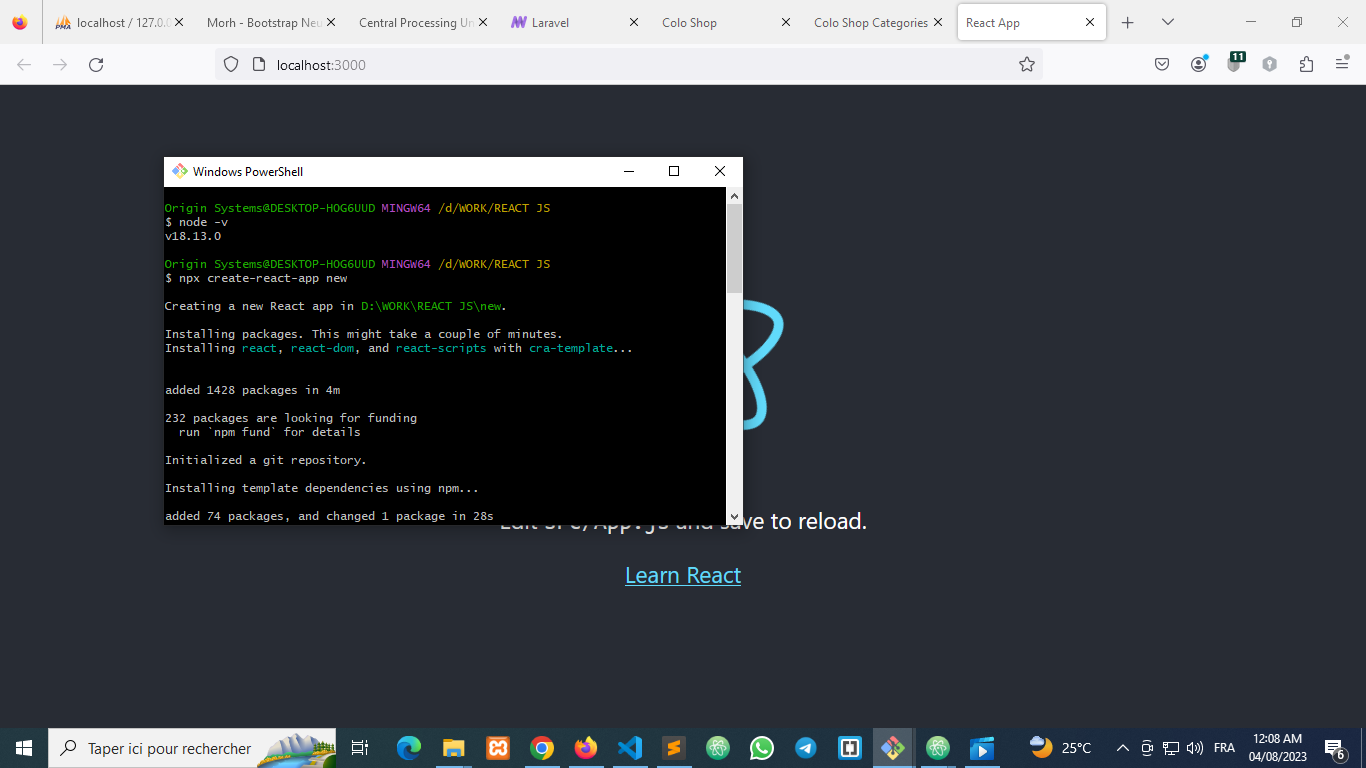Image resolution: width=1366 pixels, height=768 pixels.
Task: Click the Learn React link
Action: coord(683,576)
